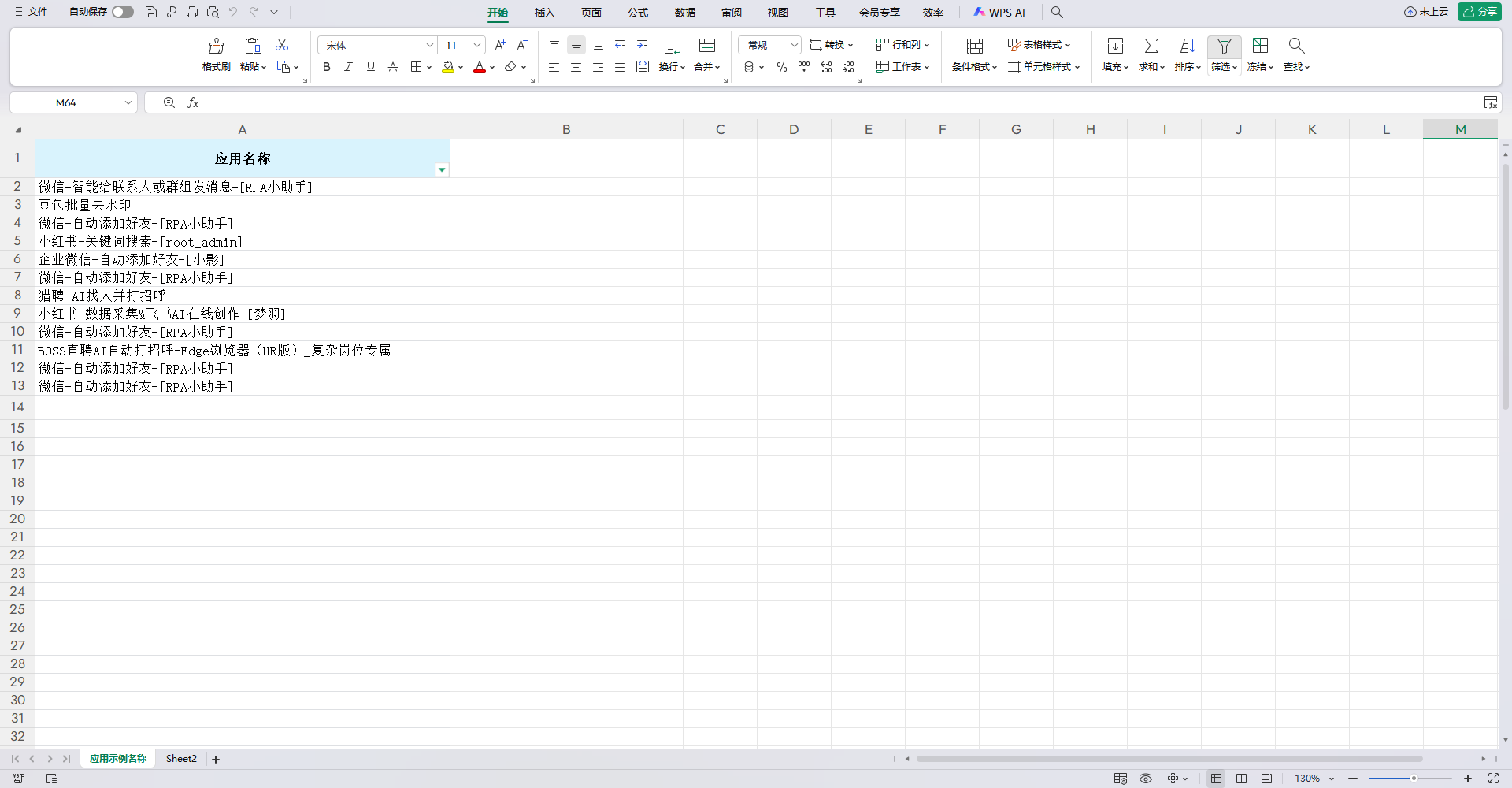The height and width of the screenshot is (788, 1512).
Task: Click the horizontal scrollbar at the bottom
Action: tap(1169, 759)
